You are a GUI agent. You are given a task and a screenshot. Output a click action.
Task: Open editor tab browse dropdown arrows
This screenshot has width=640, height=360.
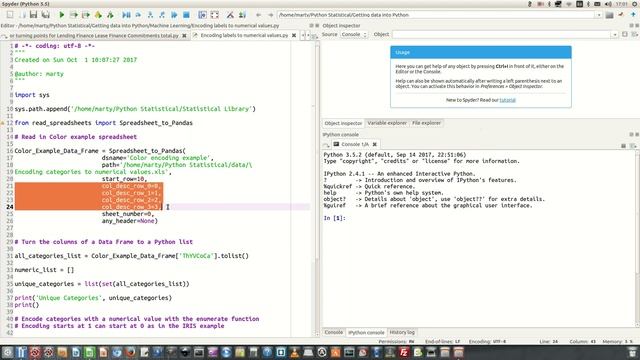[x=305, y=36]
